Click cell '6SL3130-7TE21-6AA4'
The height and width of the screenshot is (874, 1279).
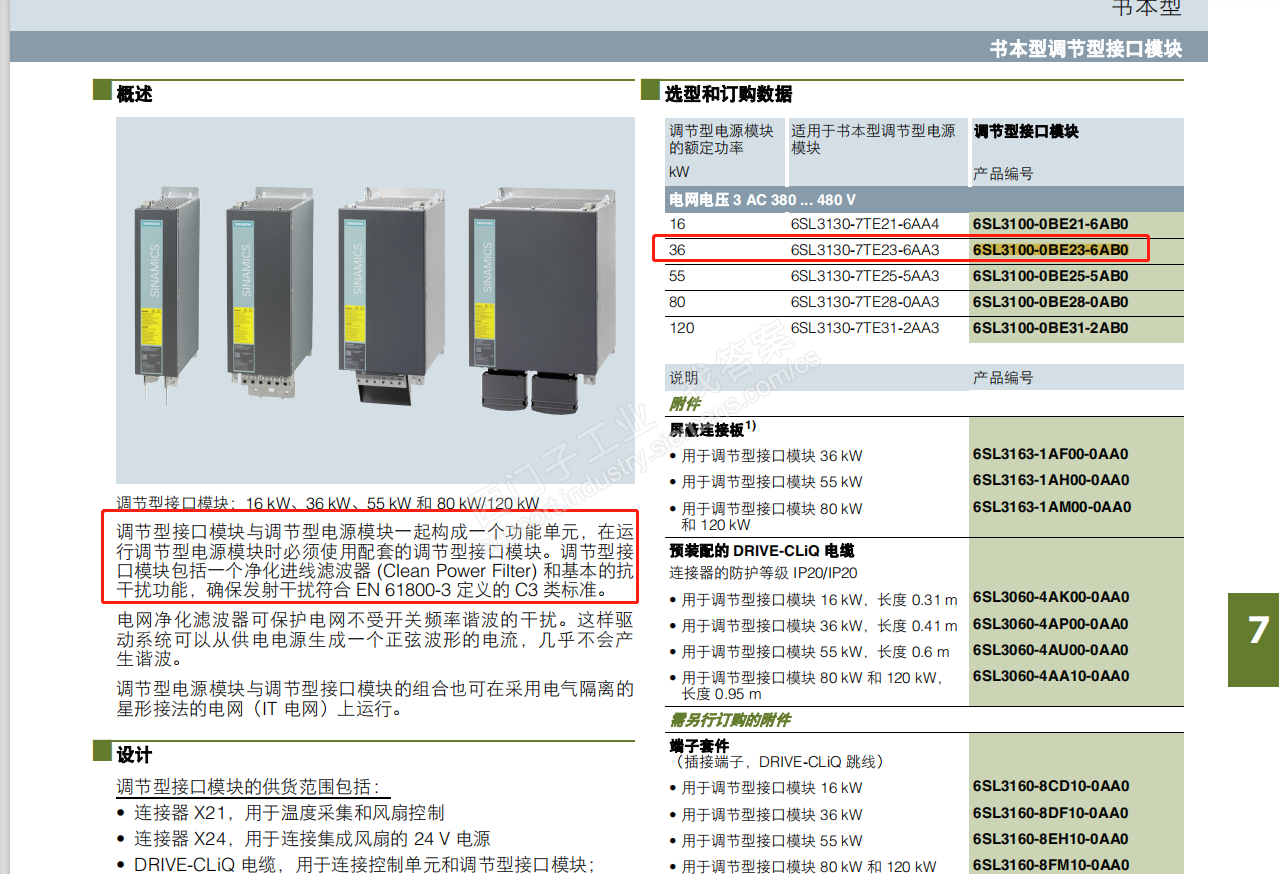point(865,225)
